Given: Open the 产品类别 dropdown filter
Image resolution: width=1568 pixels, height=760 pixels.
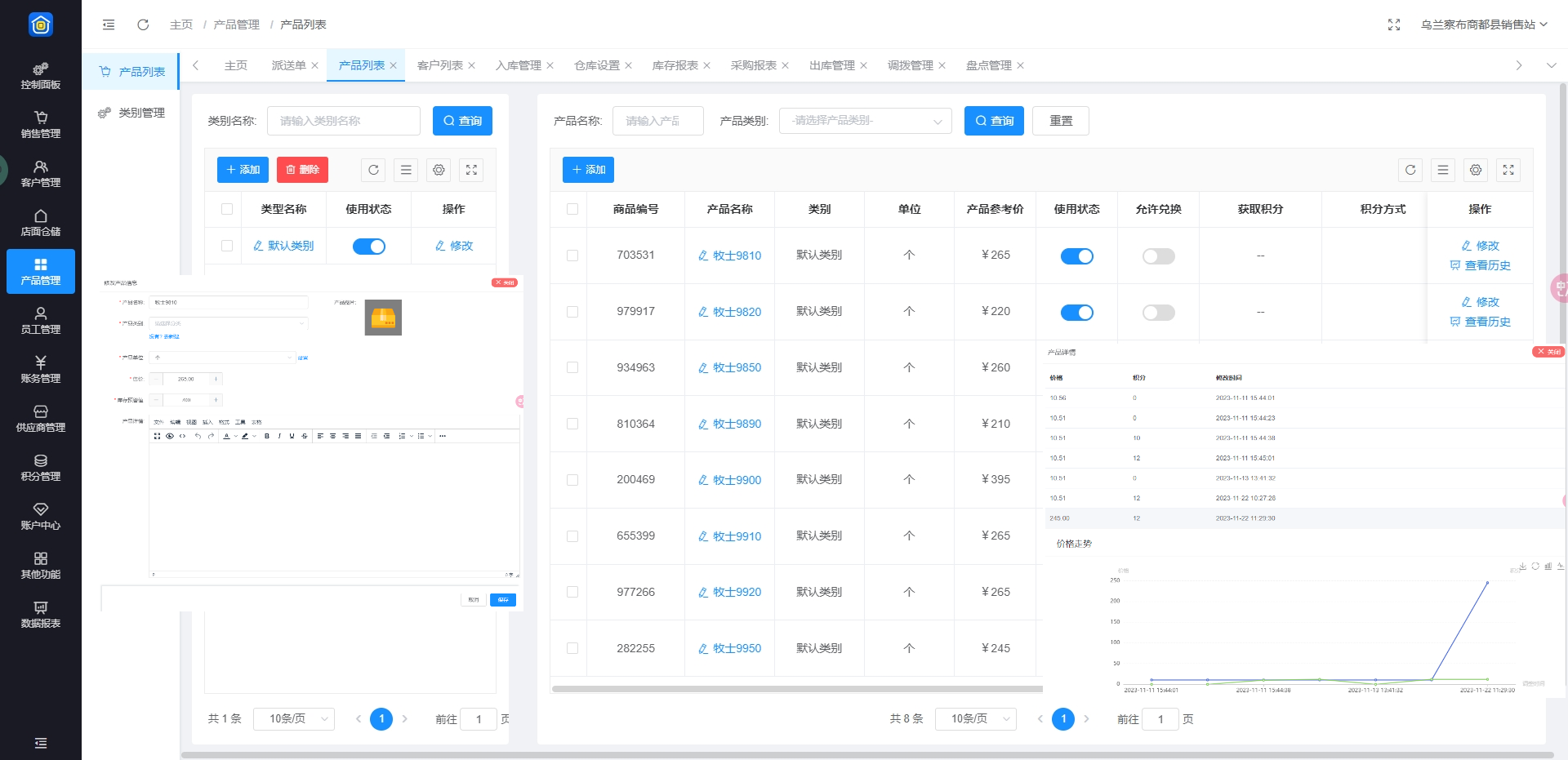Looking at the screenshot, I should click(865, 121).
